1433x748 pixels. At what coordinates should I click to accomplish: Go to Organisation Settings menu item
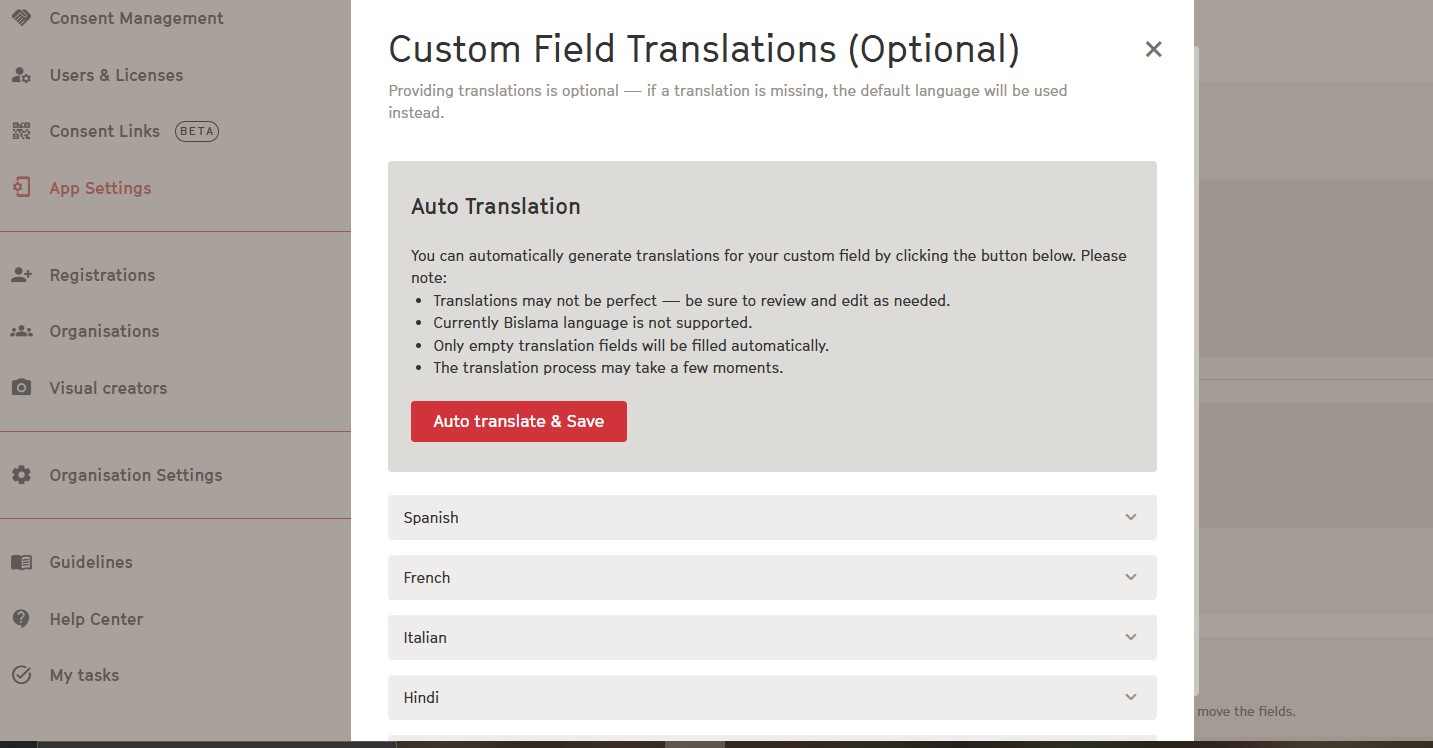pos(136,475)
